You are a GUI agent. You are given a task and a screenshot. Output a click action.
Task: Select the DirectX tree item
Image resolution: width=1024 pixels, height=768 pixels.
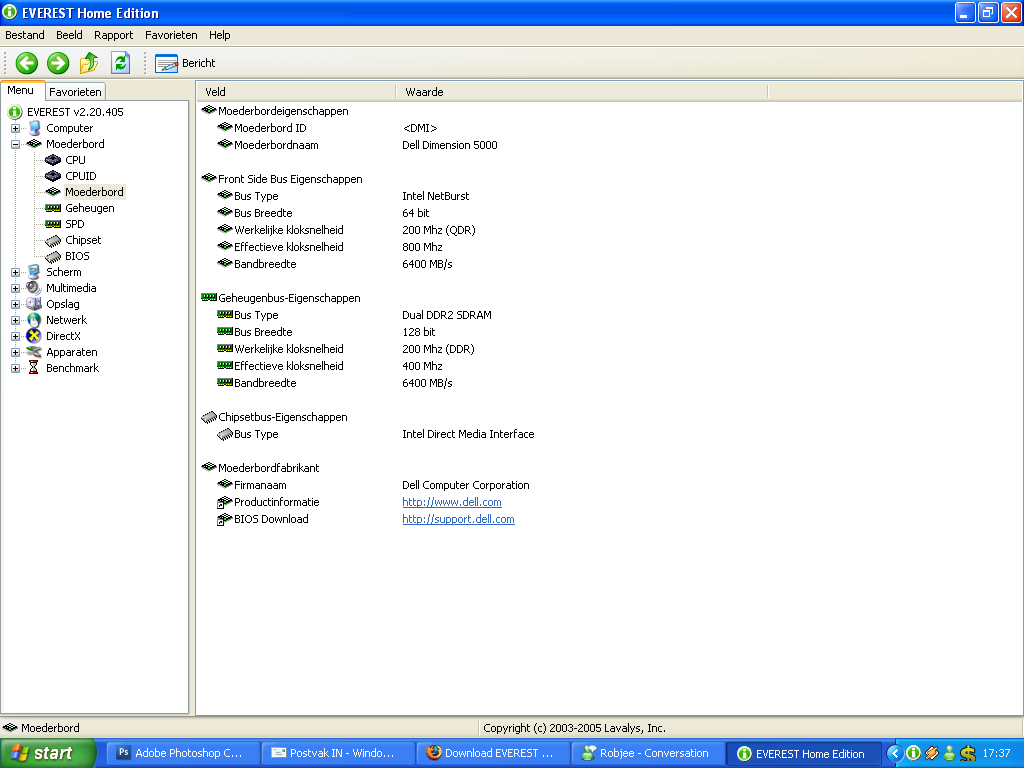[x=63, y=336]
